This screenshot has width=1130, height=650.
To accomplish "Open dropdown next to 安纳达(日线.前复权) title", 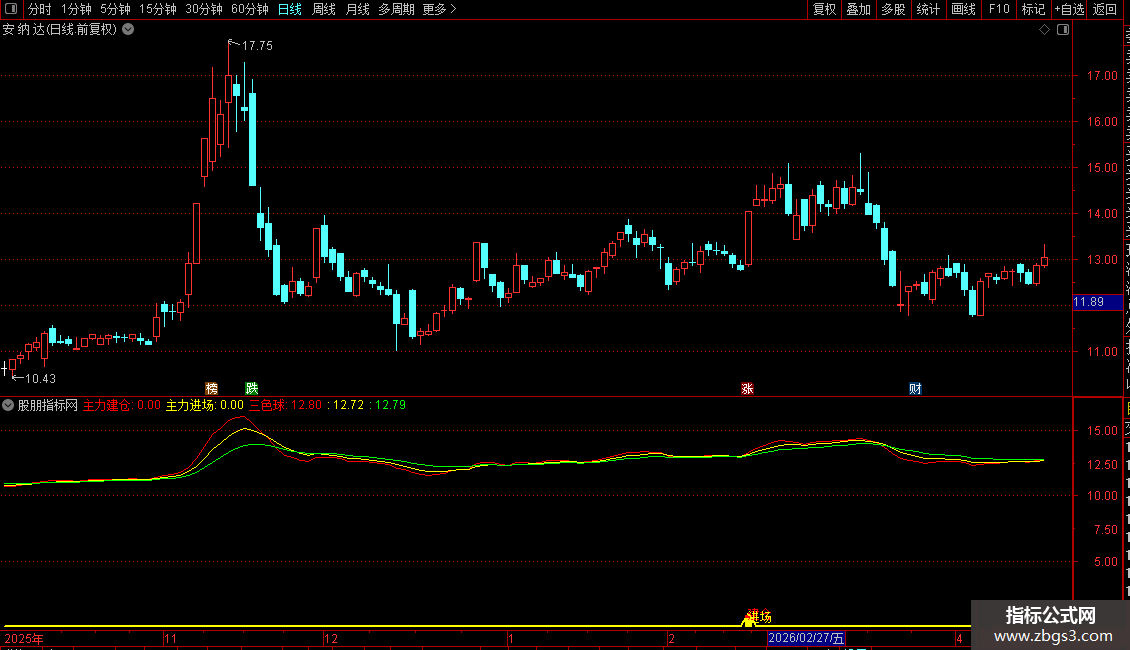I will coord(128,30).
